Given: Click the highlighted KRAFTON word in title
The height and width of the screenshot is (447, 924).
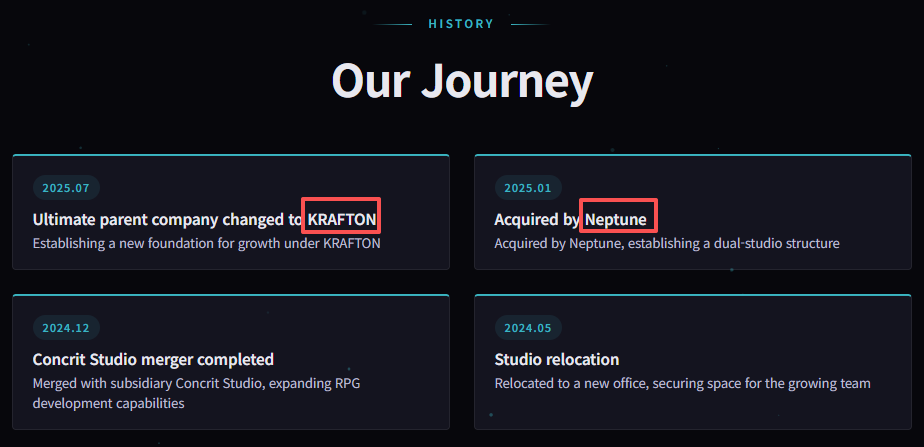Looking at the screenshot, I should pyautogui.click(x=342, y=220).
